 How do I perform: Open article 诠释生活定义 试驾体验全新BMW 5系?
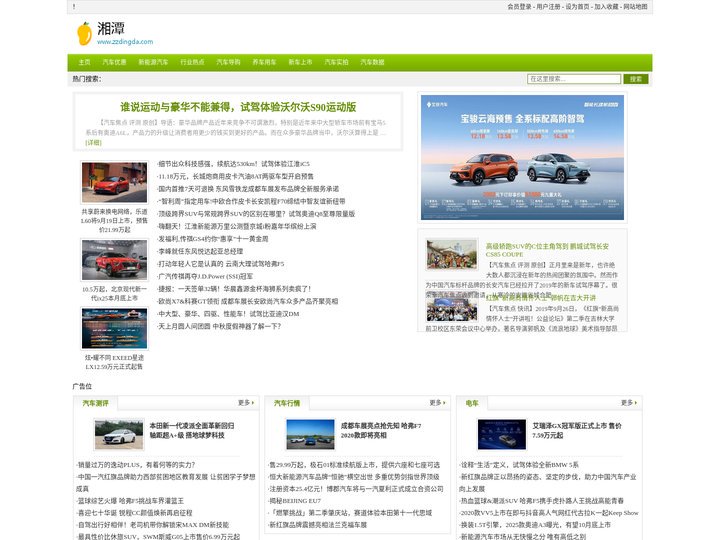(519, 465)
